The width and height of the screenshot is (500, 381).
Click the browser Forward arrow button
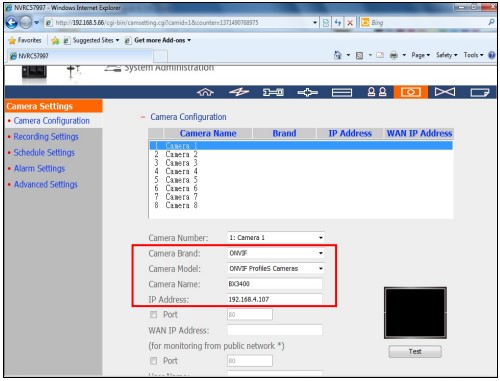[x=26, y=23]
